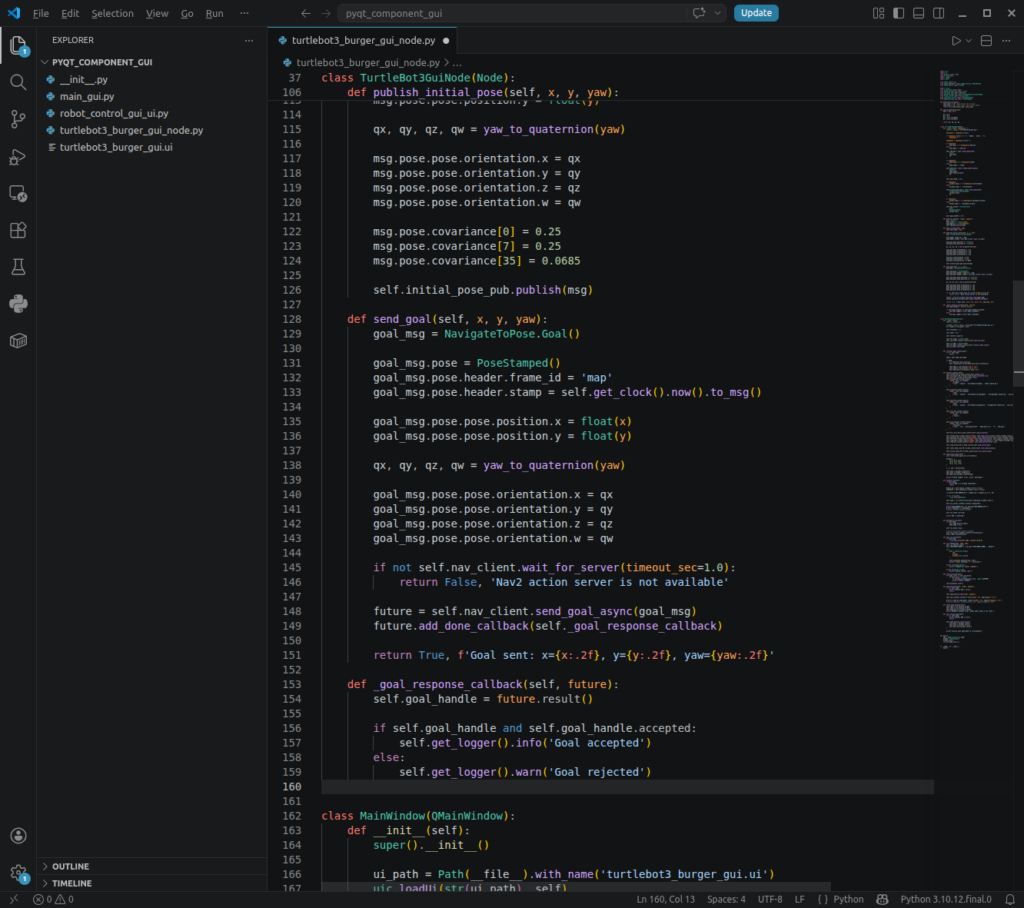The width and height of the screenshot is (1024, 908).
Task: Open the chat dropdown arrow in title bar
Action: point(717,13)
